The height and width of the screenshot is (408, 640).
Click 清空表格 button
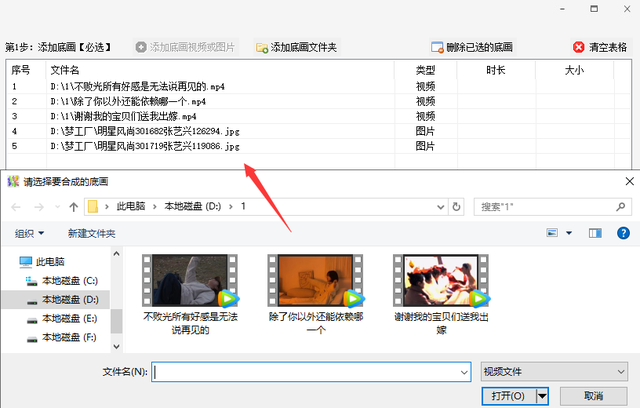600,47
